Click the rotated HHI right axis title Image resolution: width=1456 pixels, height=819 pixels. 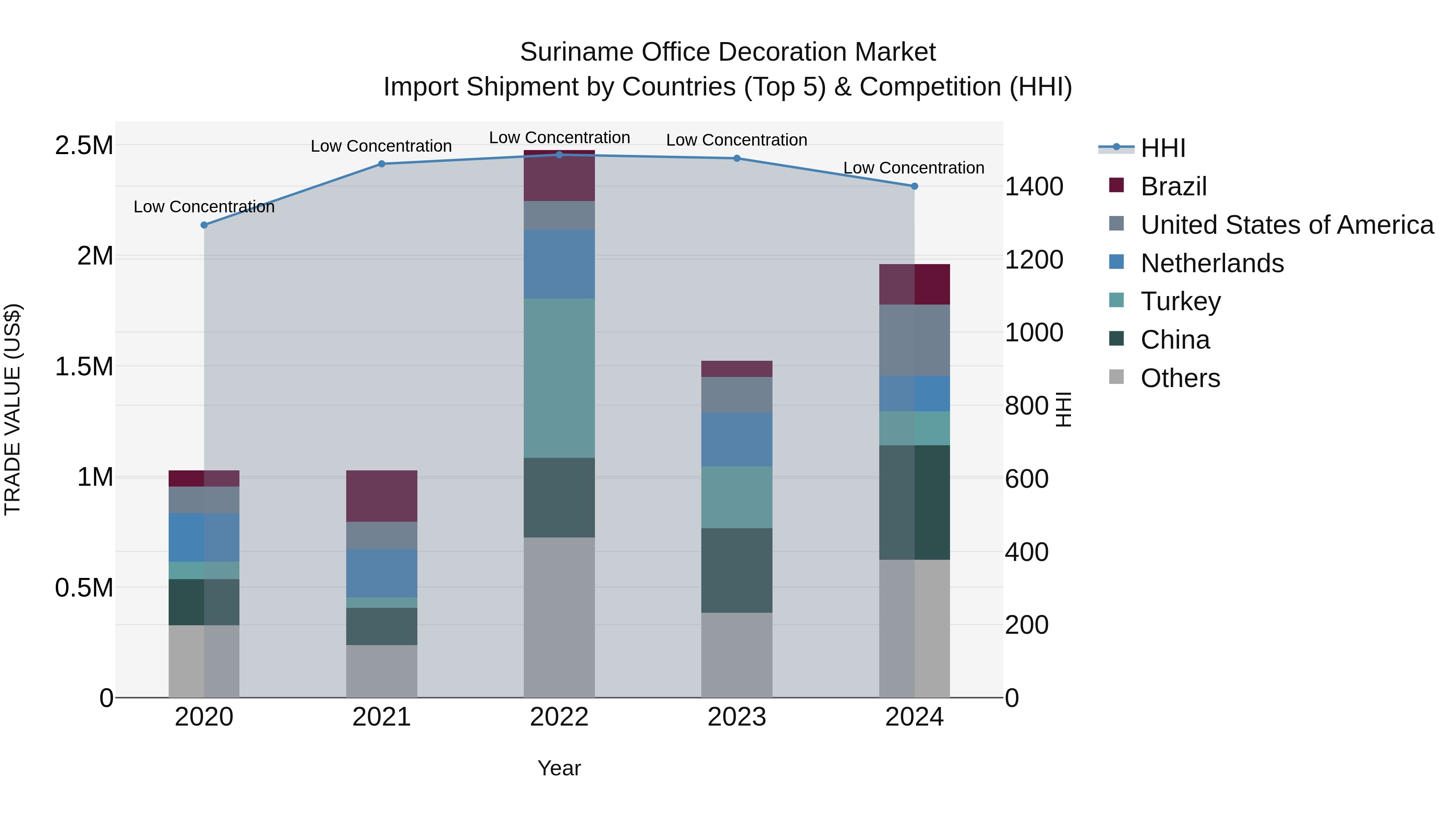coord(1064,409)
